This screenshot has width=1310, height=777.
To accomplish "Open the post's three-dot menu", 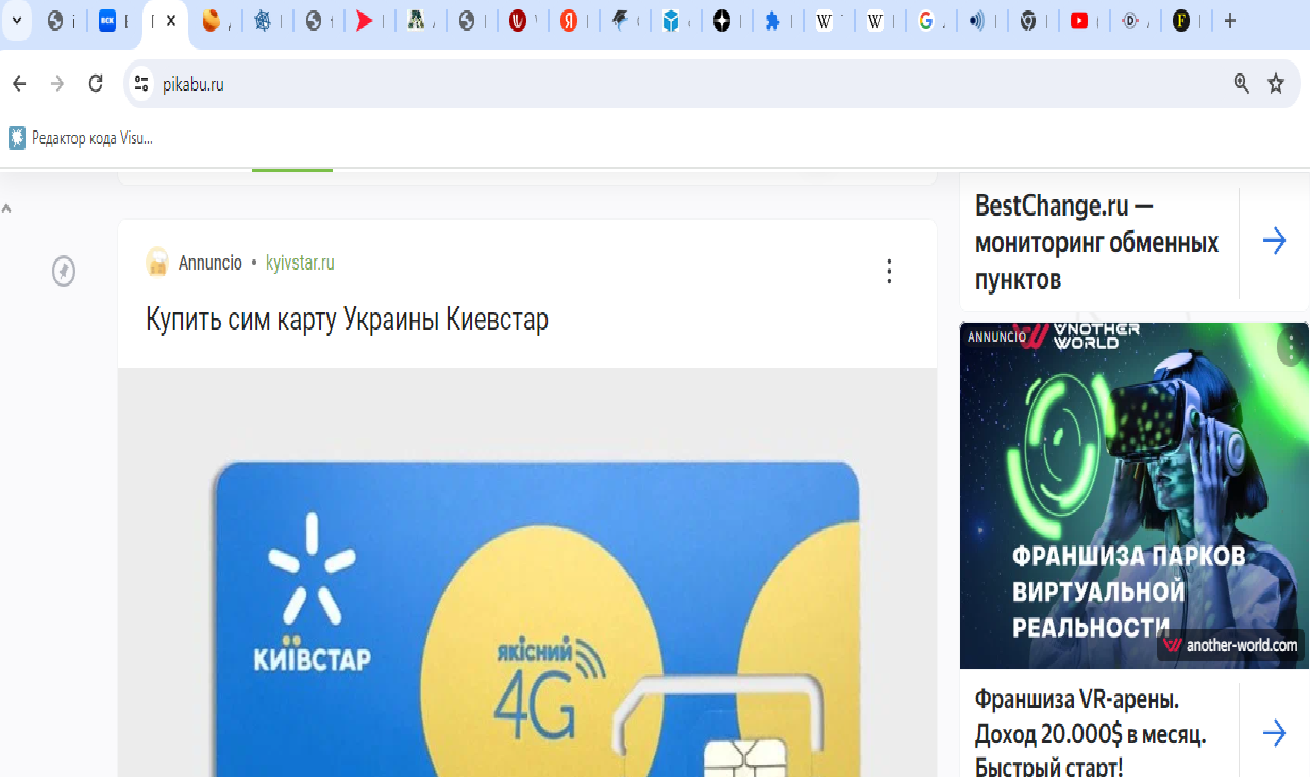I will point(889,271).
